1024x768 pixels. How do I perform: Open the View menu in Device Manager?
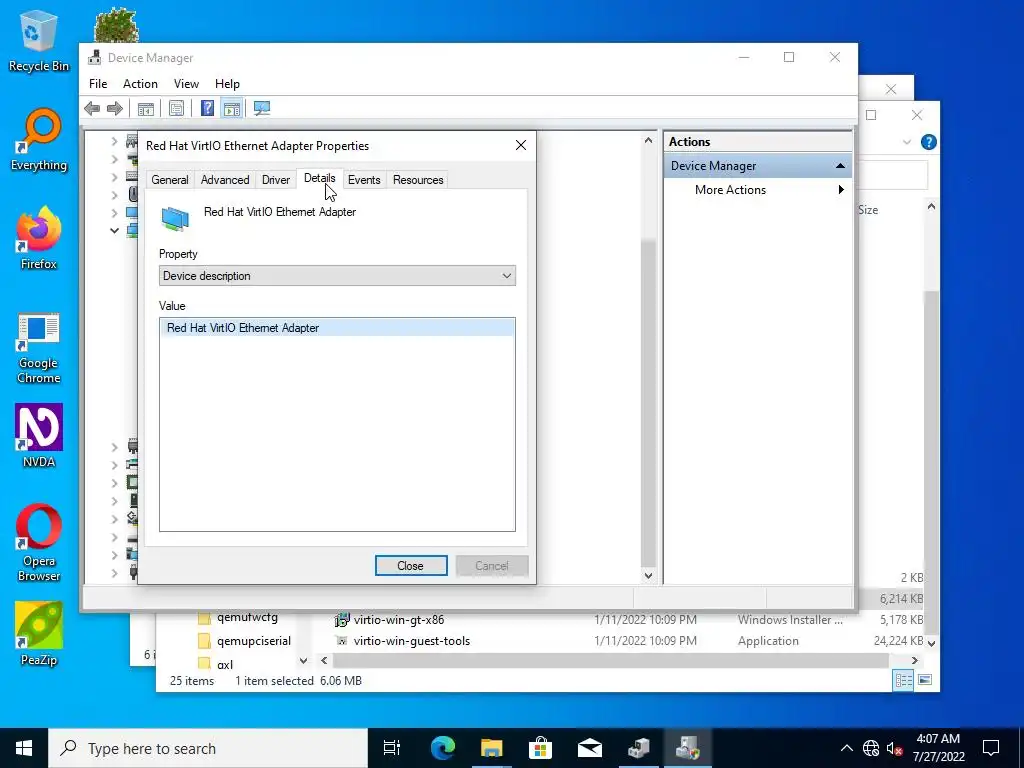186,84
